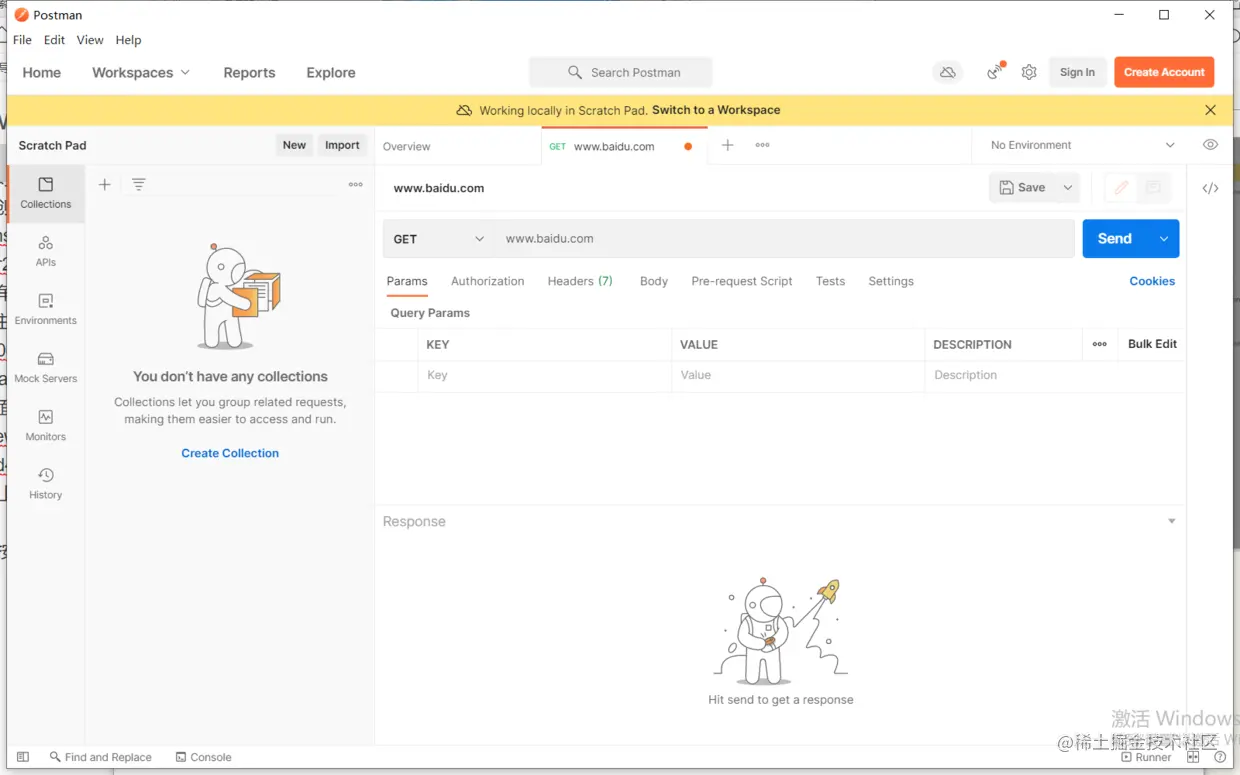Open the query params column options dots

(x=1100, y=344)
